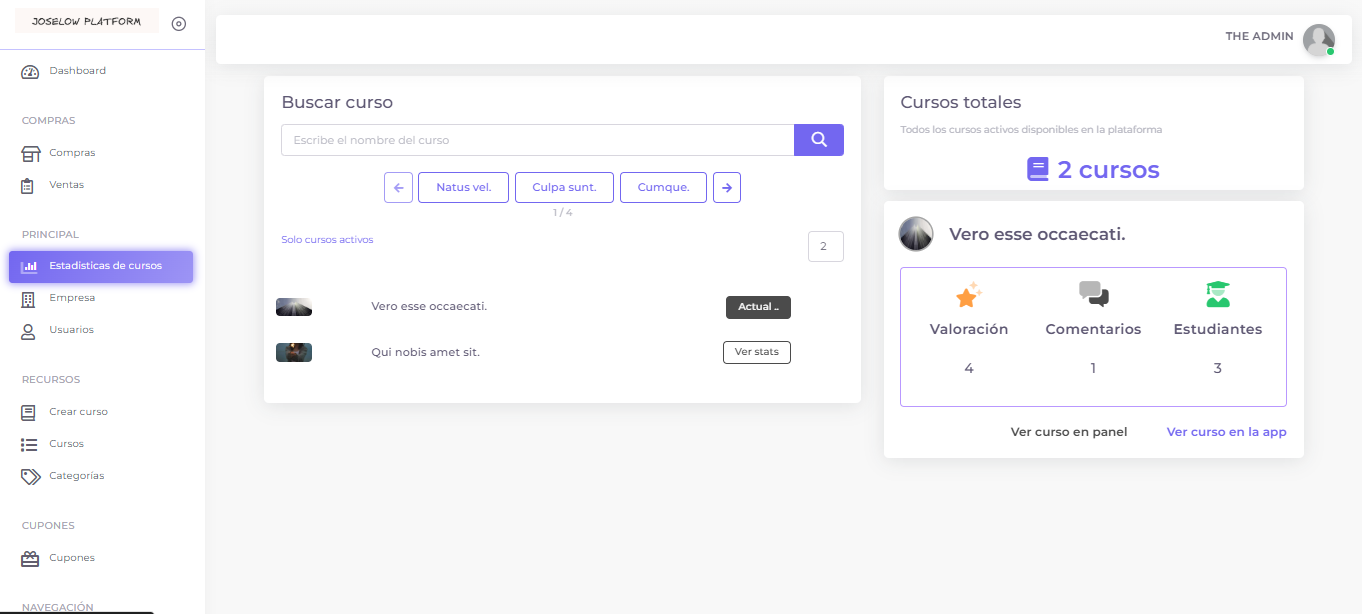Click the Empresa building icon
This screenshot has width=1362, height=614.
click(x=29, y=299)
